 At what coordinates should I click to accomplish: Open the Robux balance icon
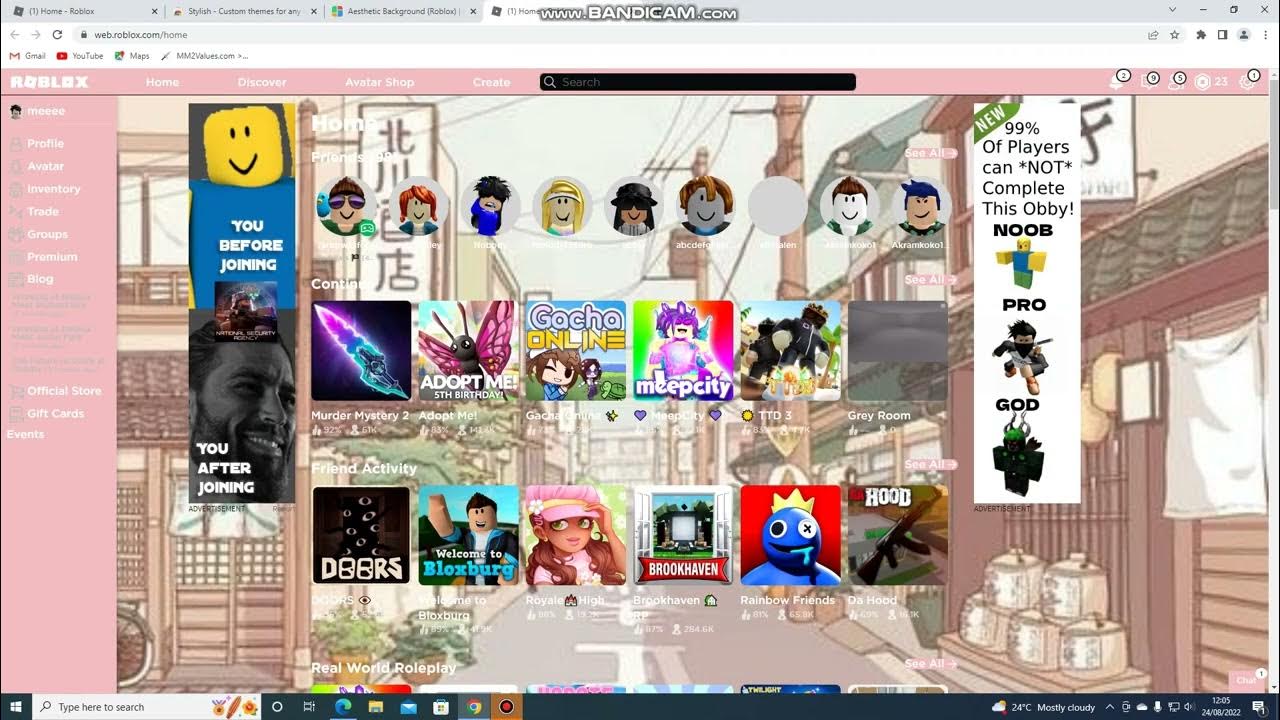click(x=1202, y=82)
